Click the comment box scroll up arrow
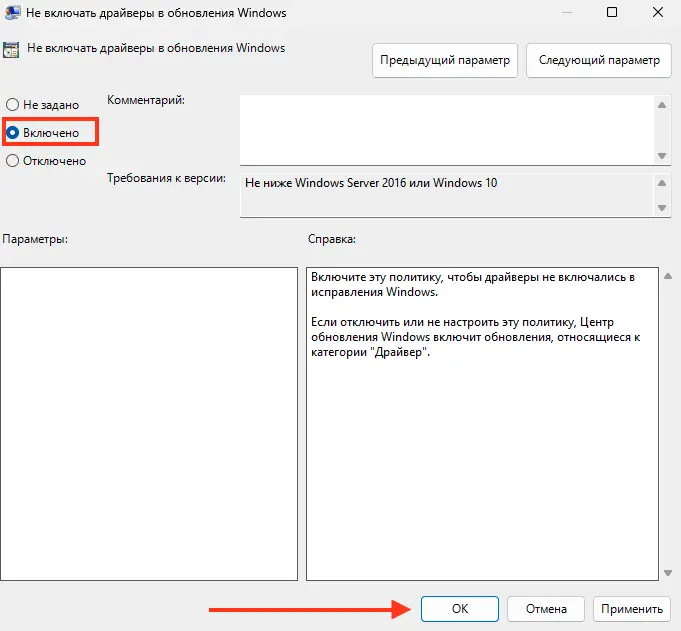This screenshot has width=681, height=631. tap(661, 105)
